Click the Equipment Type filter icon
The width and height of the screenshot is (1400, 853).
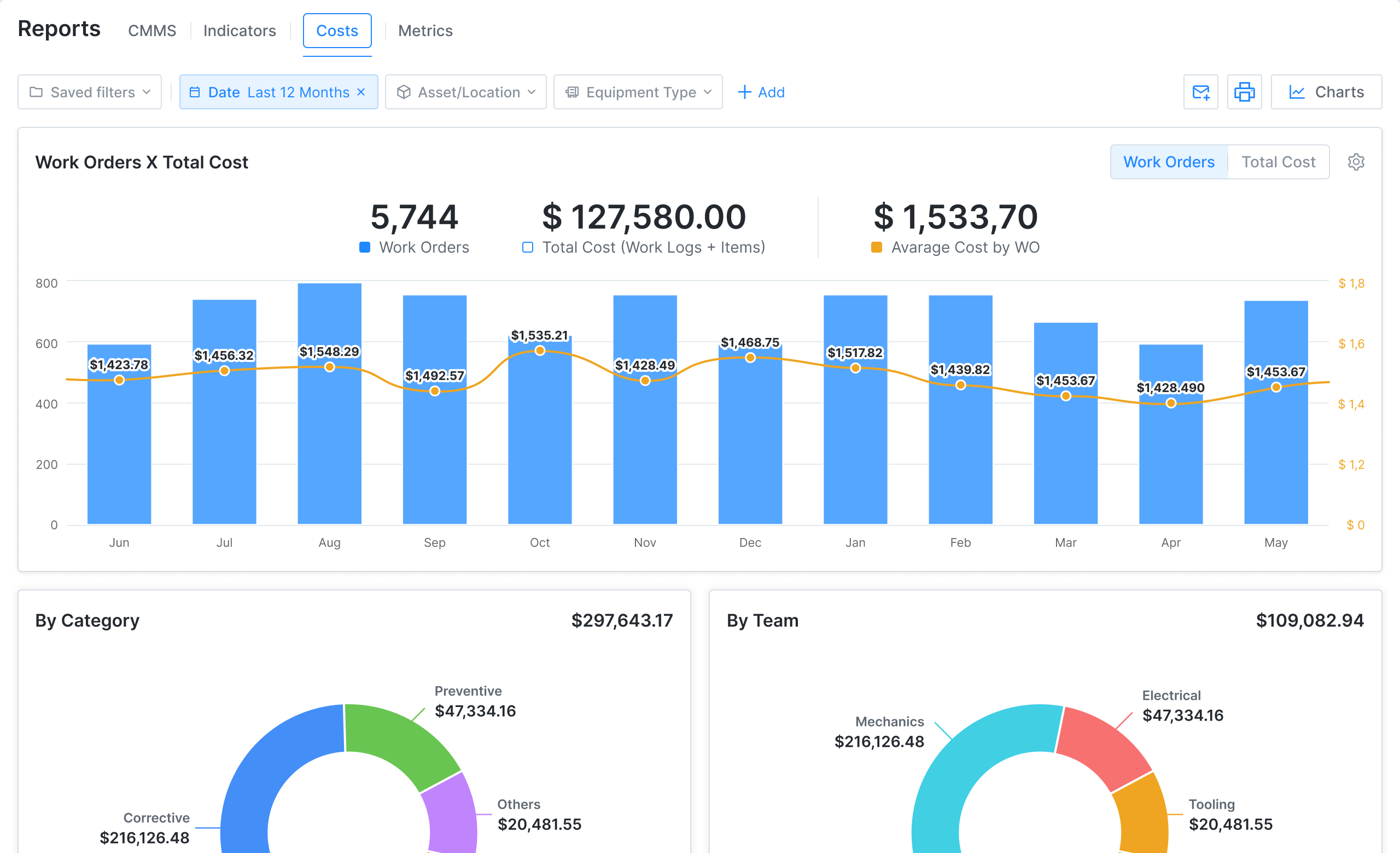(572, 92)
